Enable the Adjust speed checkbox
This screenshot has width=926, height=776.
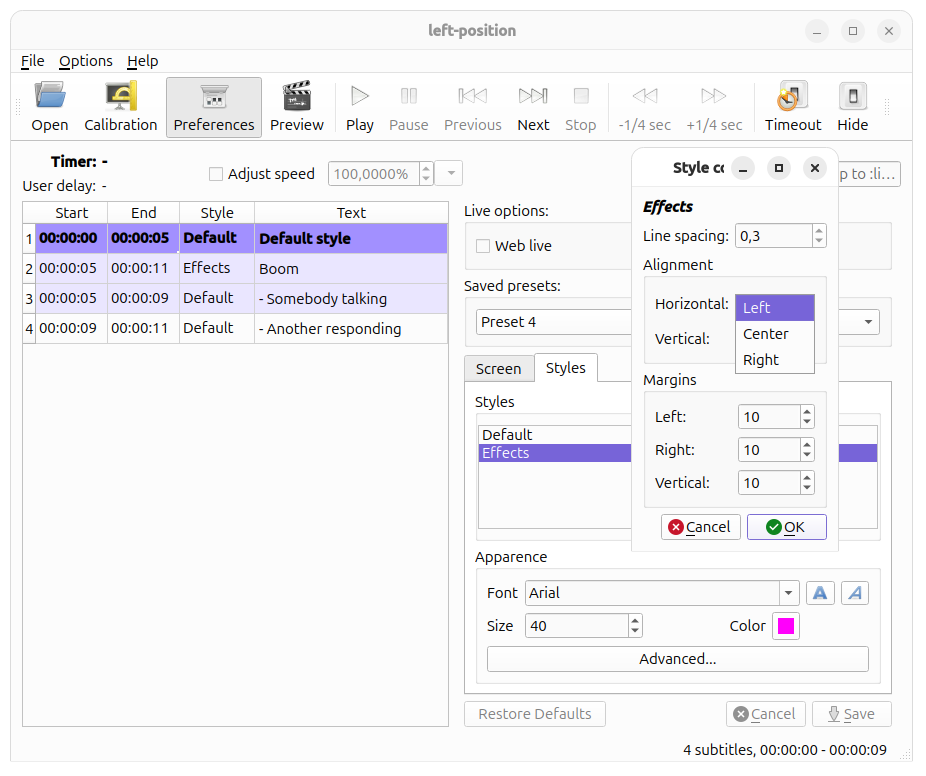coord(216,174)
